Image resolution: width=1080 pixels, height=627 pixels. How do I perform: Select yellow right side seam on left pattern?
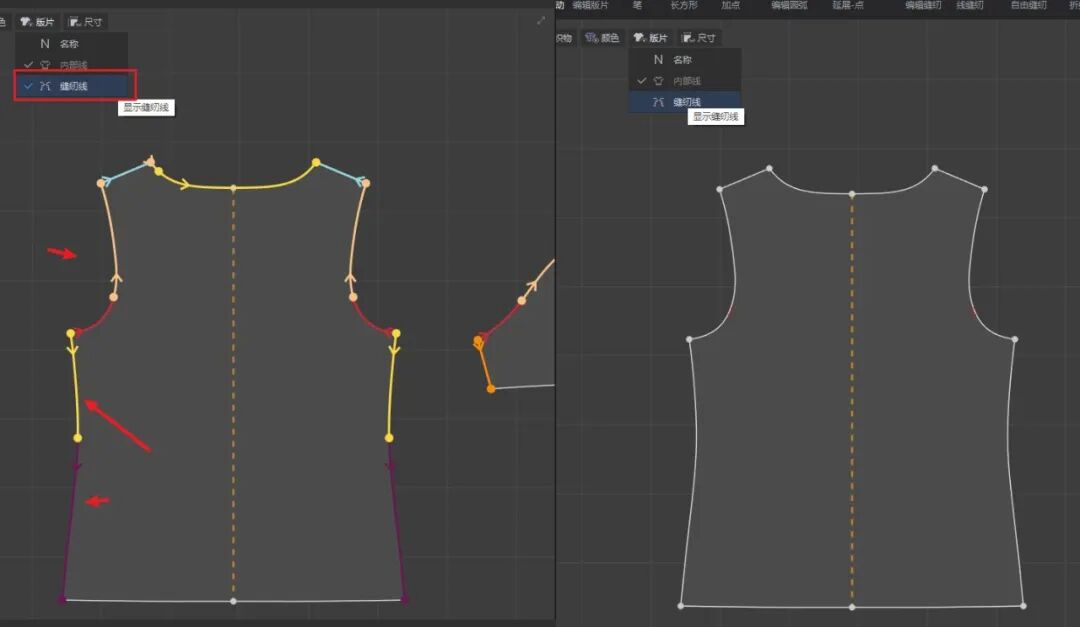point(392,386)
